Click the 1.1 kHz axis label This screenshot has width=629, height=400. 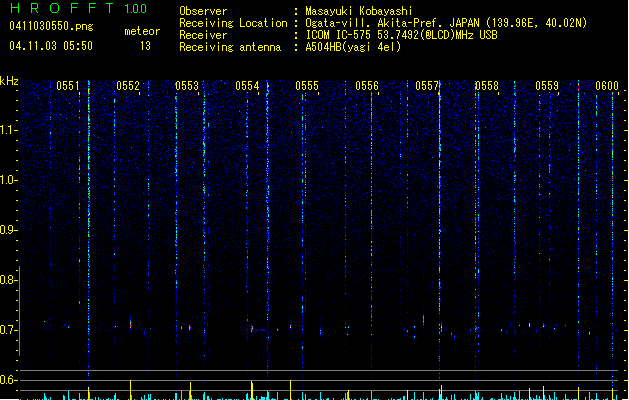[8, 130]
